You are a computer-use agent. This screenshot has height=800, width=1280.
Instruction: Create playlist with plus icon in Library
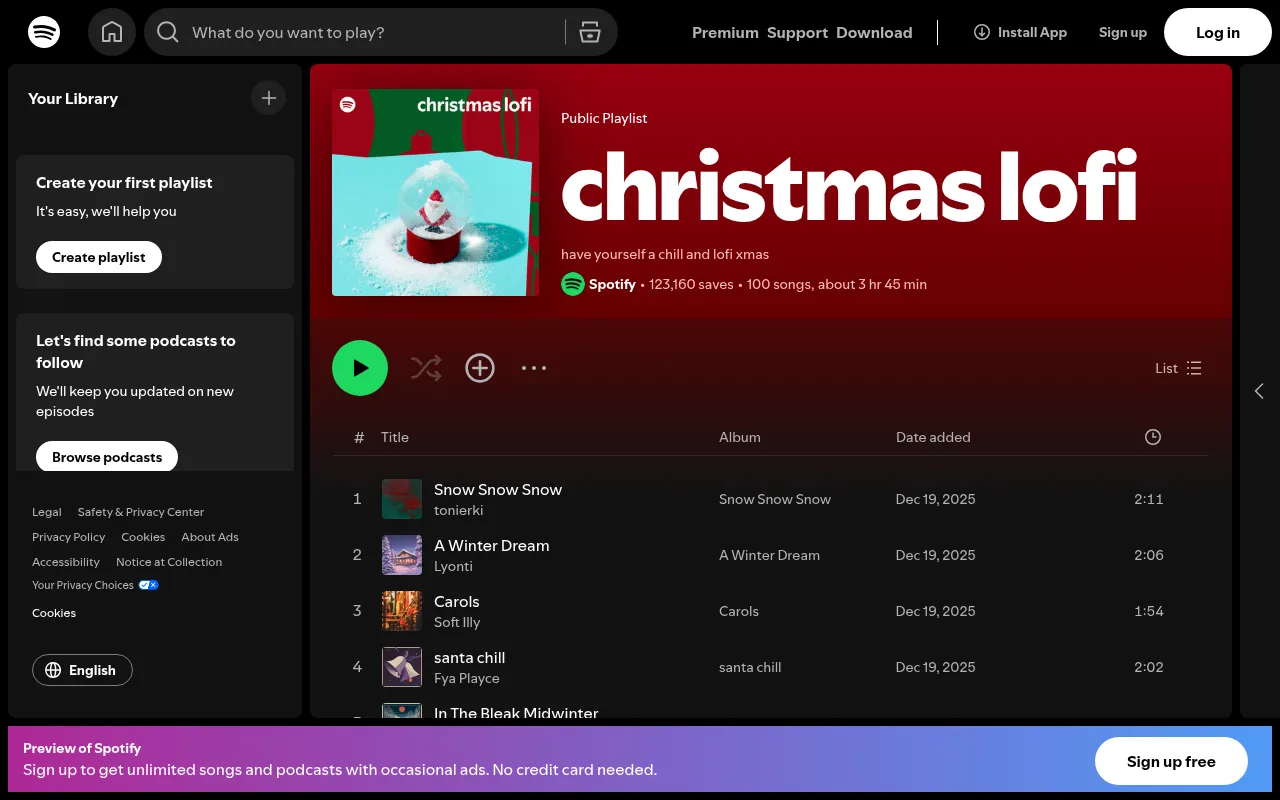click(268, 98)
